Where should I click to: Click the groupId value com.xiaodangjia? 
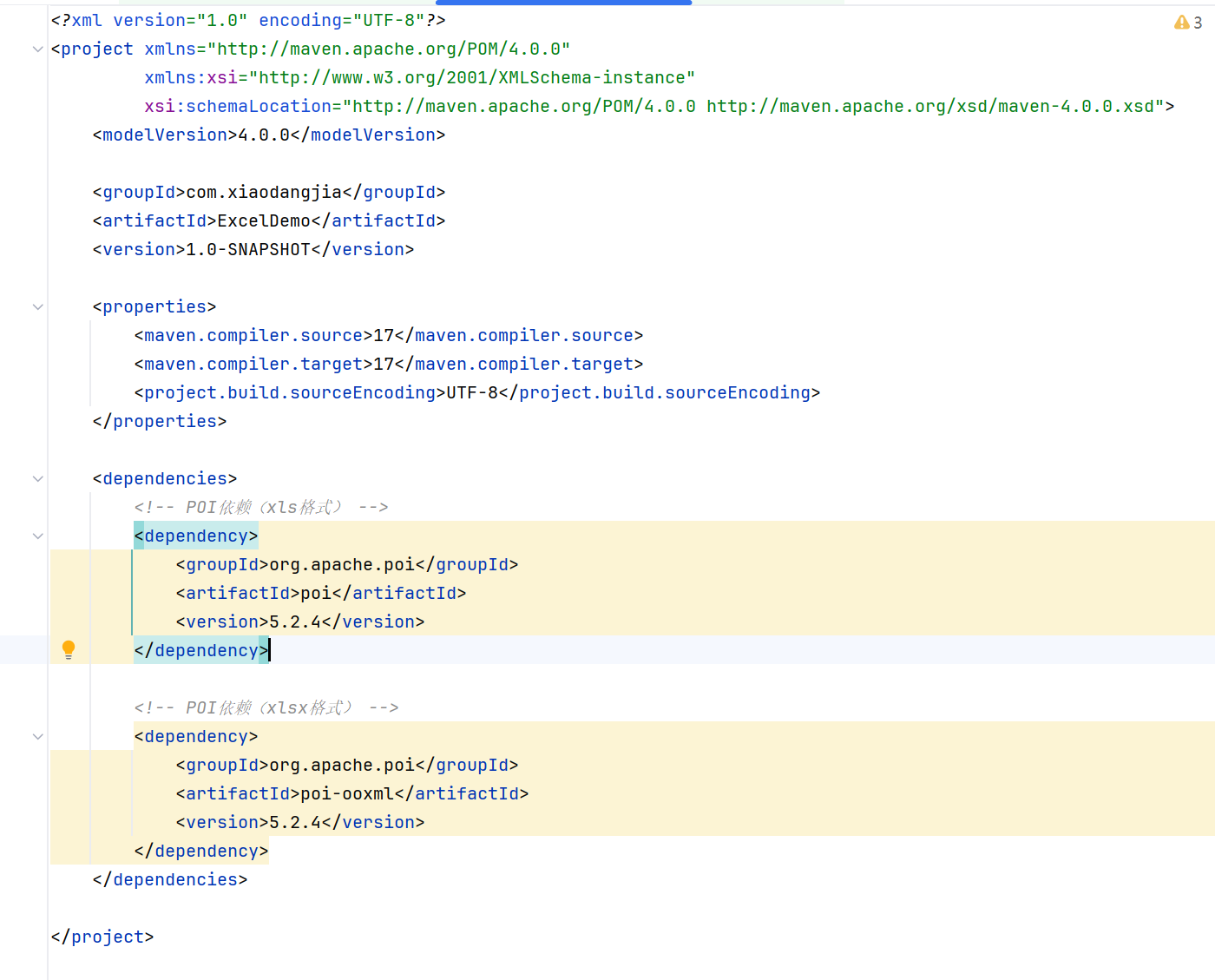[x=264, y=192]
